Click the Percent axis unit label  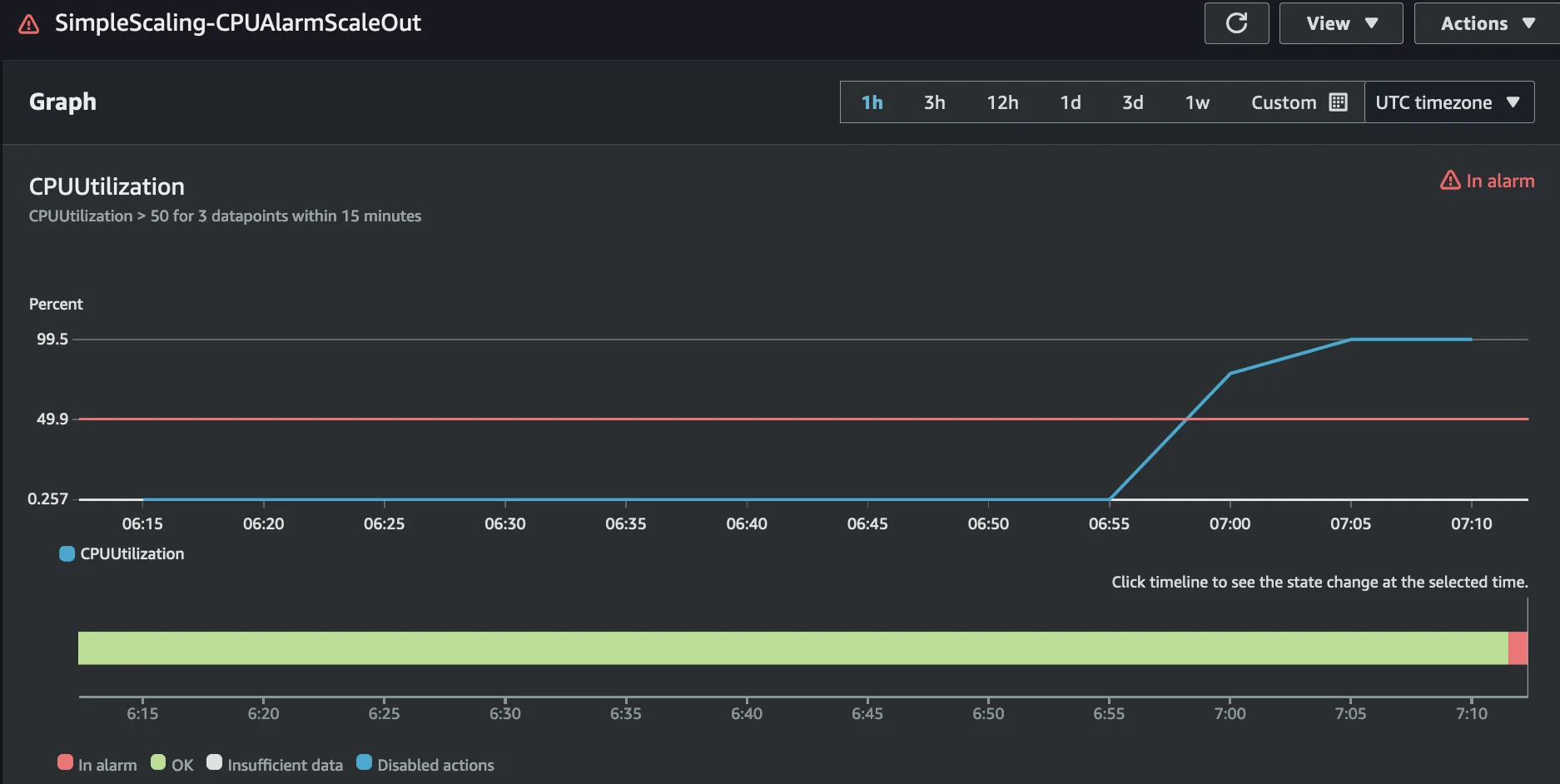56,304
